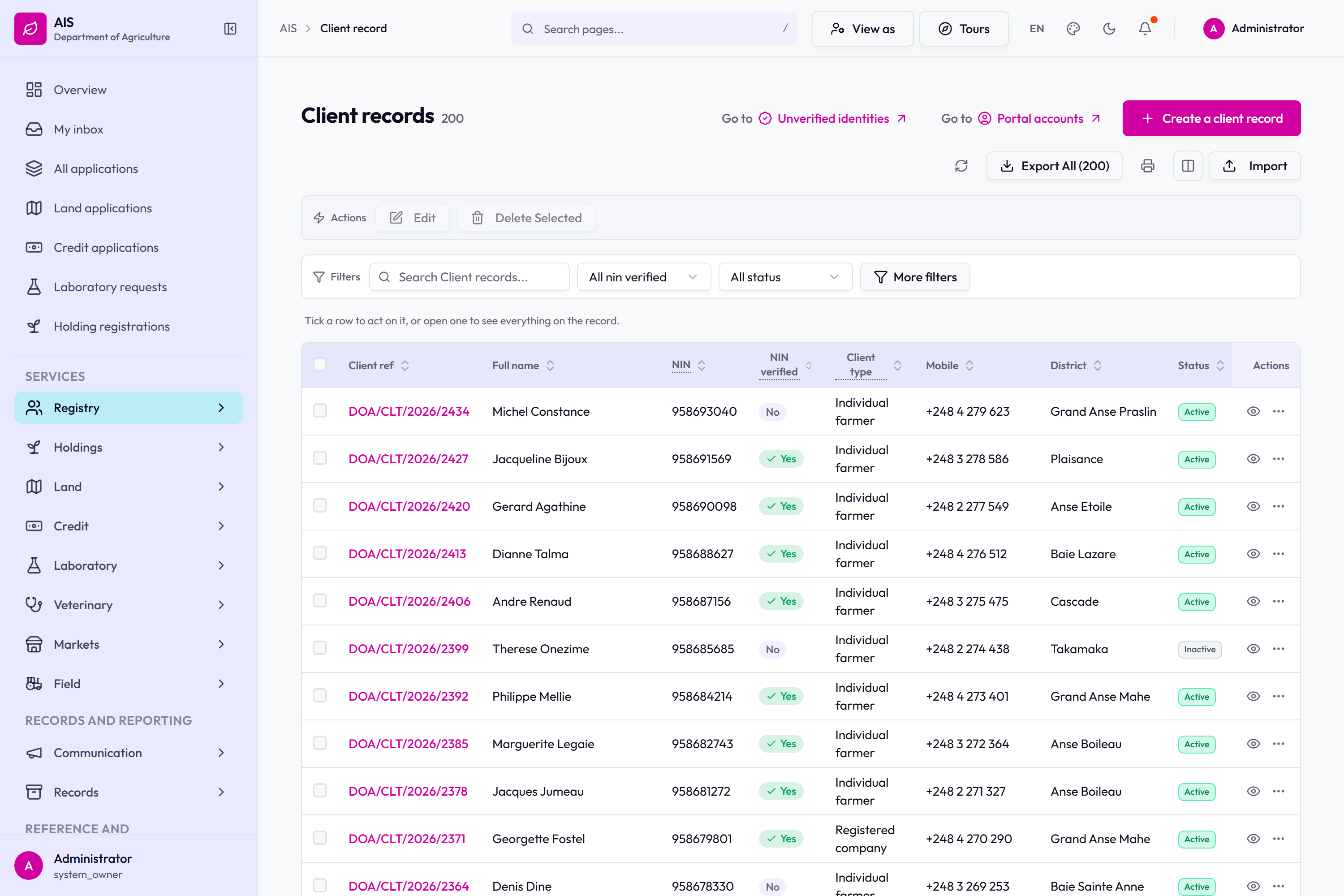The height and width of the screenshot is (896, 1344).
Task: Open More filters
Action: (915, 277)
